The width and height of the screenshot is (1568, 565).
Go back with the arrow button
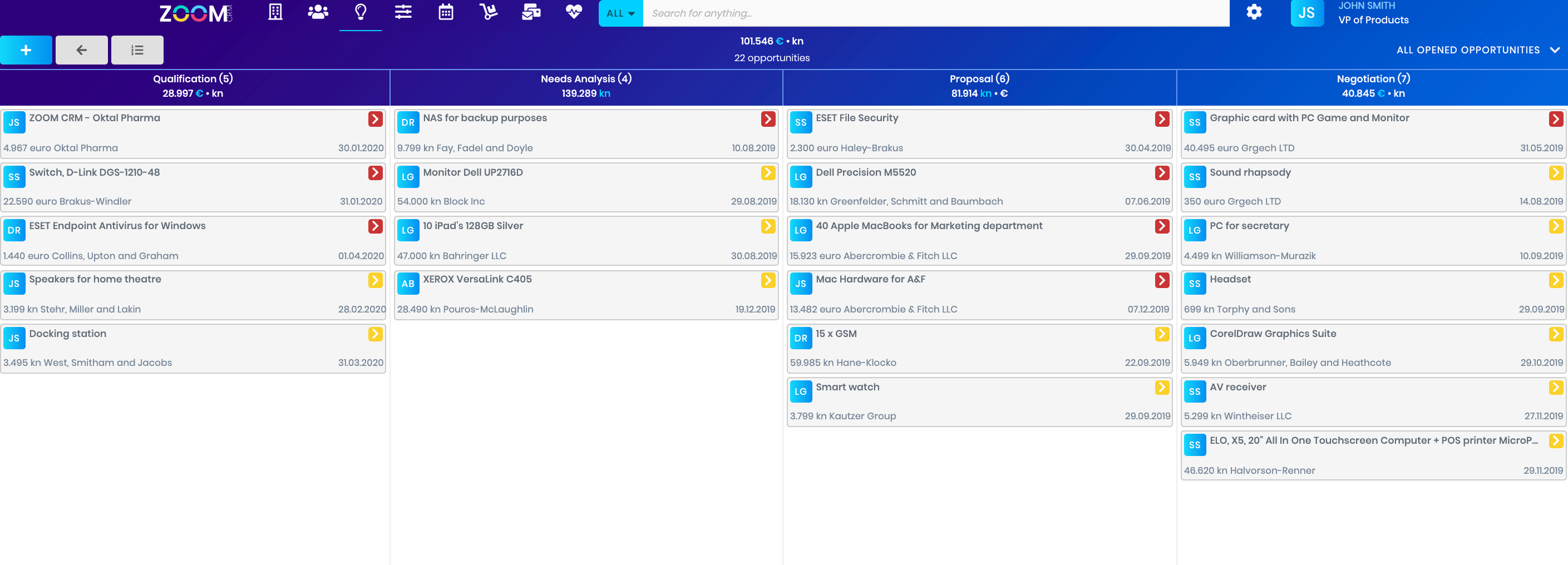(x=82, y=50)
